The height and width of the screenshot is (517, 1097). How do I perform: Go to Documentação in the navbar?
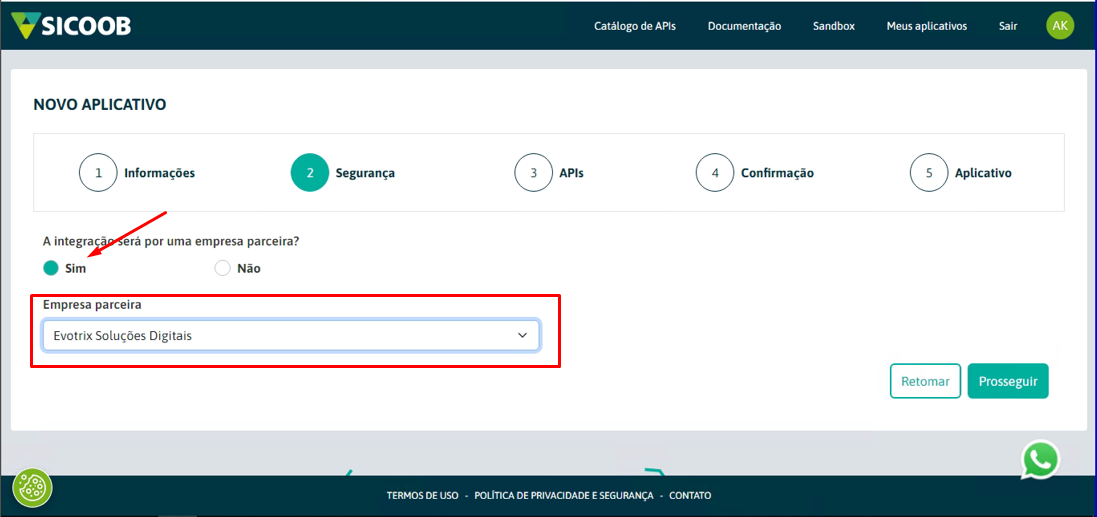coord(744,26)
